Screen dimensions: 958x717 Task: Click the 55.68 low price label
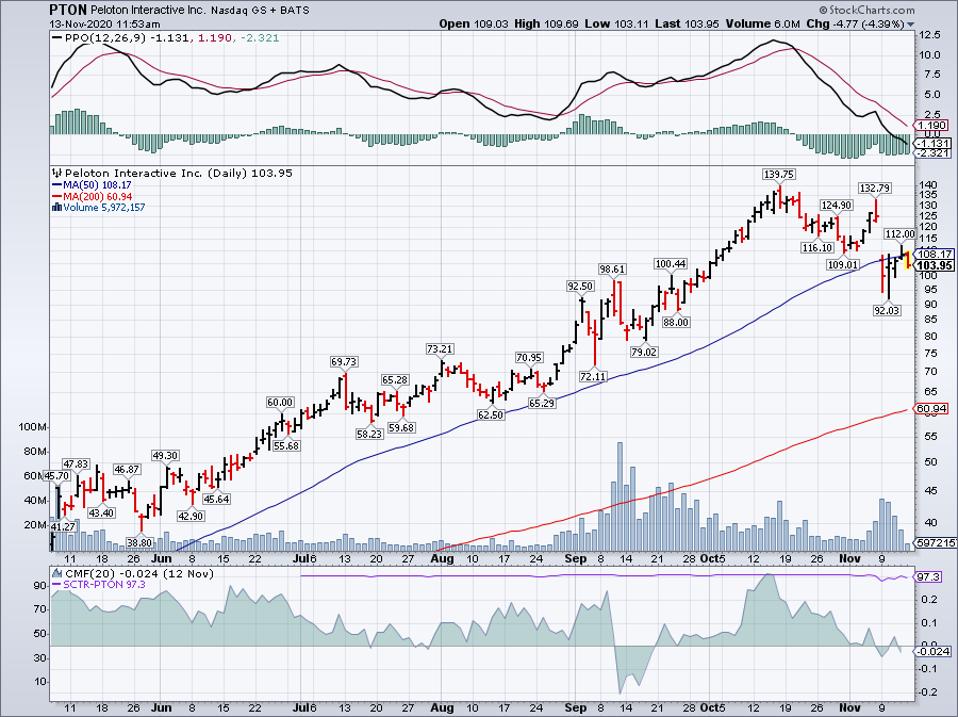coord(286,446)
